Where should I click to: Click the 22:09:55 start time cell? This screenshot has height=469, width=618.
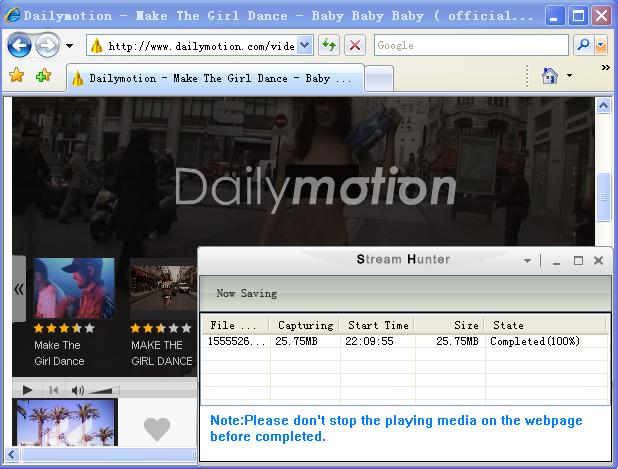(x=369, y=341)
